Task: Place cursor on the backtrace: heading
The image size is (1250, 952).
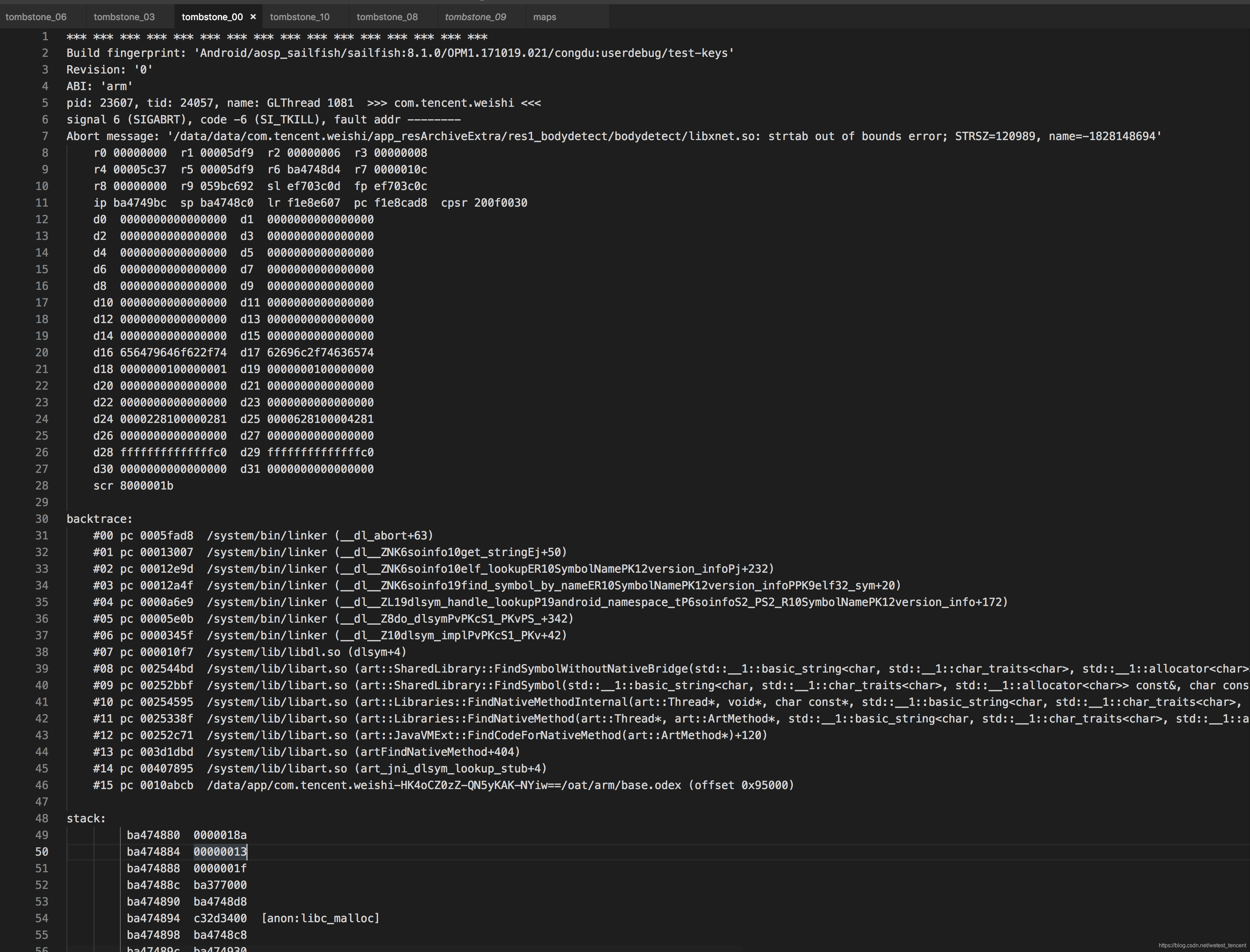Action: (x=99, y=519)
